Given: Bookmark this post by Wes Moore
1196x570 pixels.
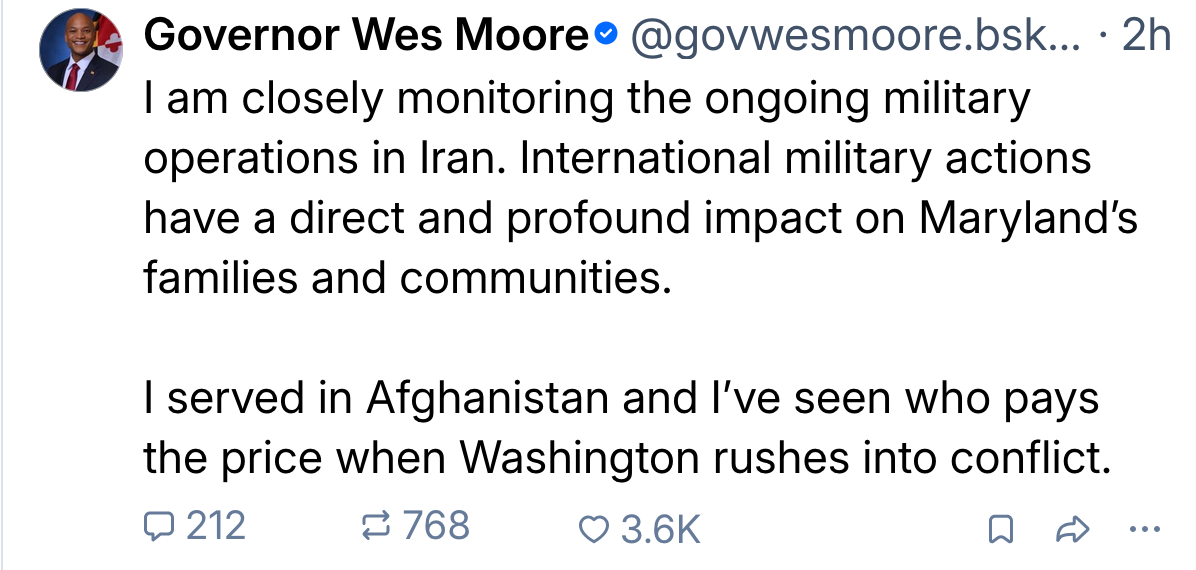Looking at the screenshot, I should (998, 529).
